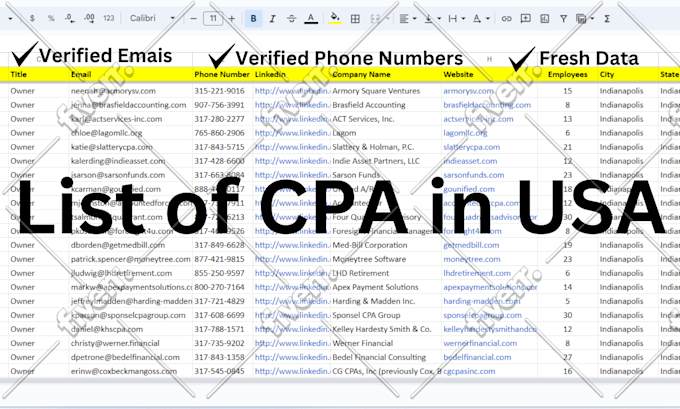This screenshot has width=680, height=409.
Task: Open cgcpasinc.com website link
Action: (x=469, y=371)
